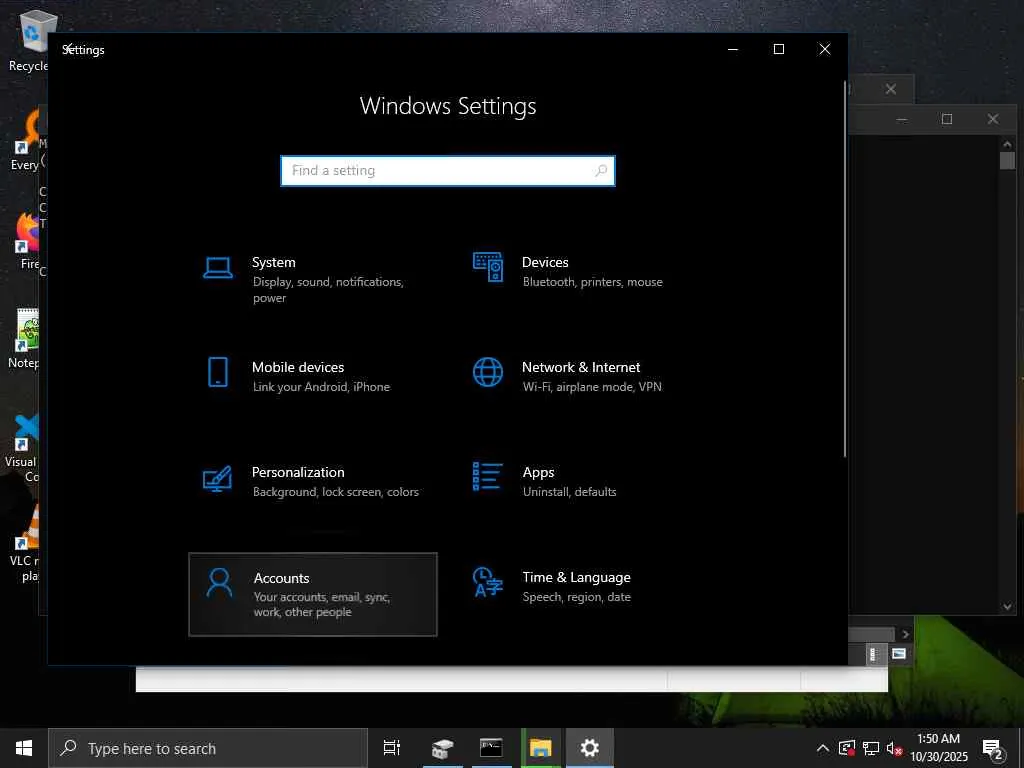The image size is (1024, 768).
Task: Click the search magnifier in Find a setting
Action: (601, 170)
